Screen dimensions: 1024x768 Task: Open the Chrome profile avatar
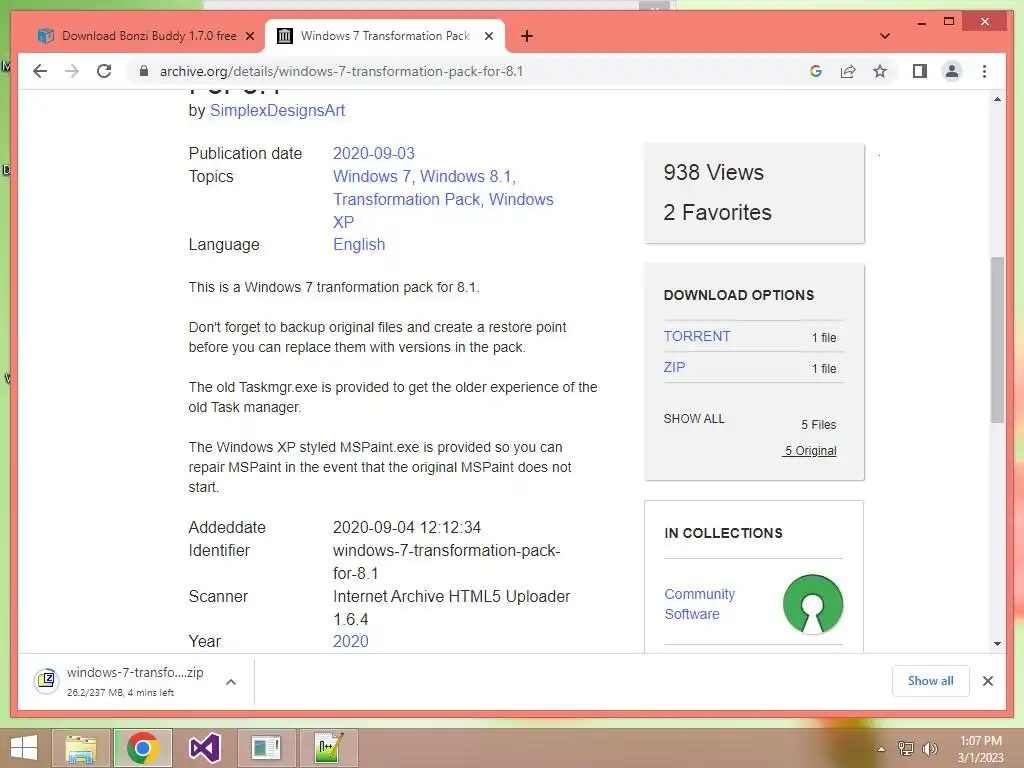pos(952,71)
